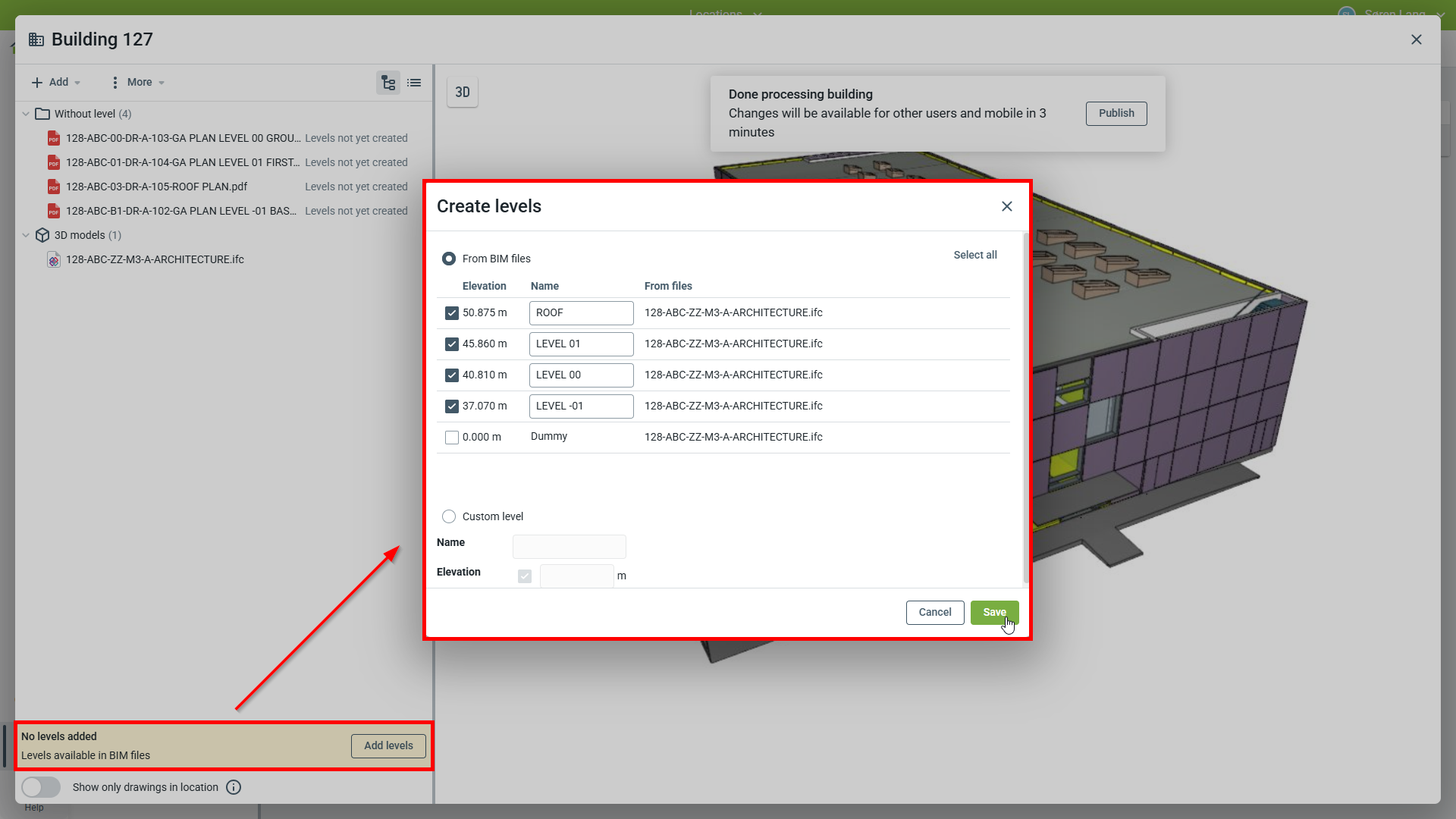Collapse the 3D models group

pyautogui.click(x=26, y=235)
